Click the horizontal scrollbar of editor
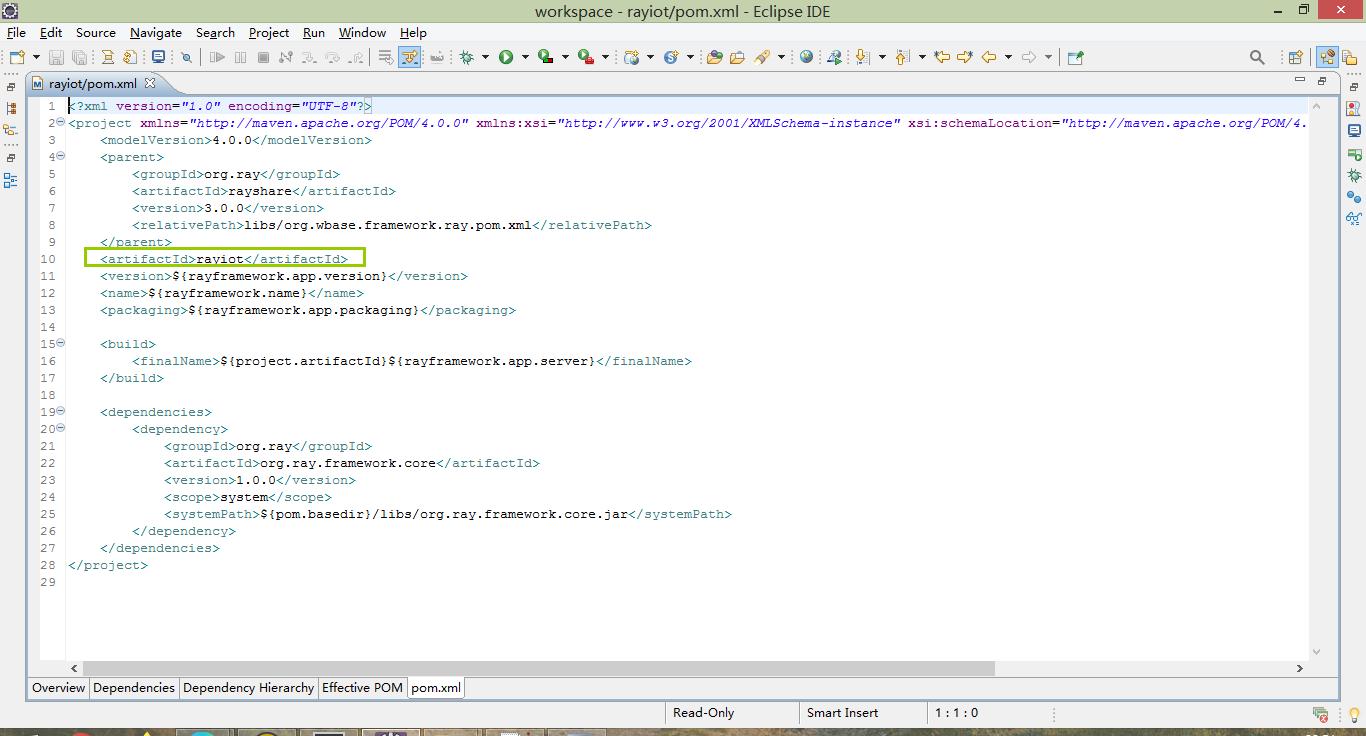This screenshot has width=1366, height=736. (x=538, y=668)
